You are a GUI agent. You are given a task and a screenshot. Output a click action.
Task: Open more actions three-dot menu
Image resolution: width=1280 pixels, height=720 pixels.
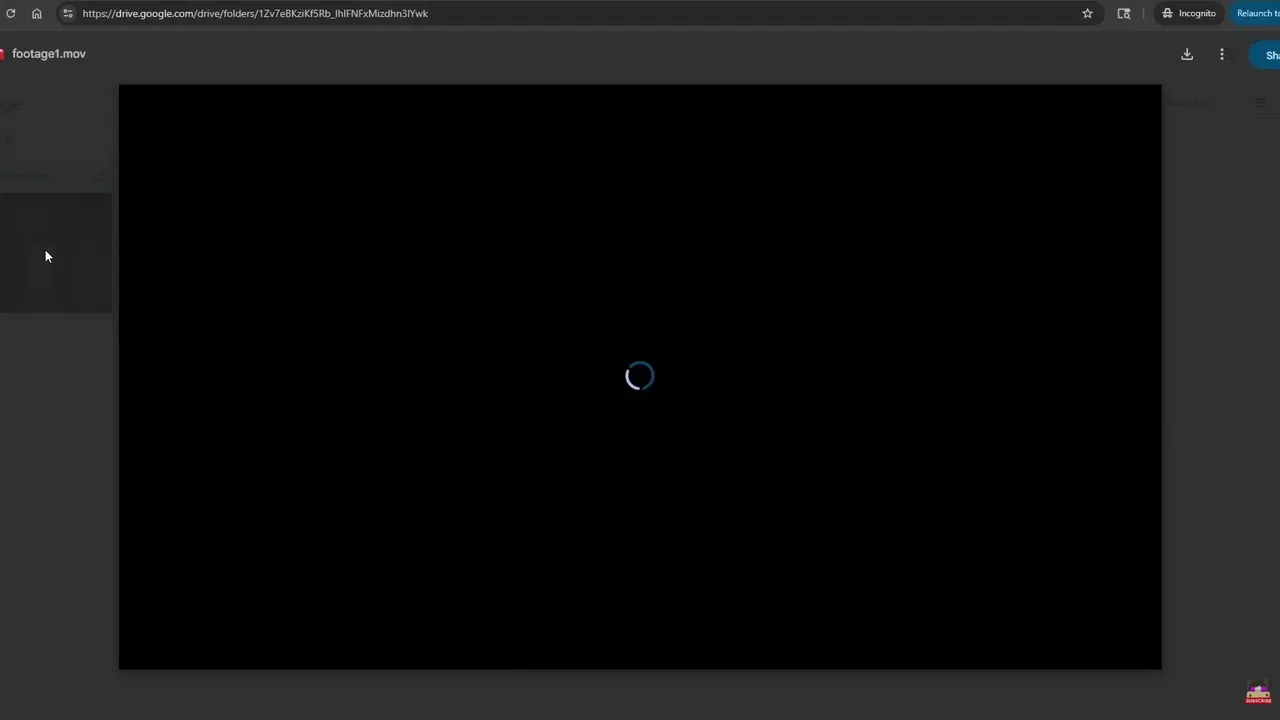[1222, 54]
